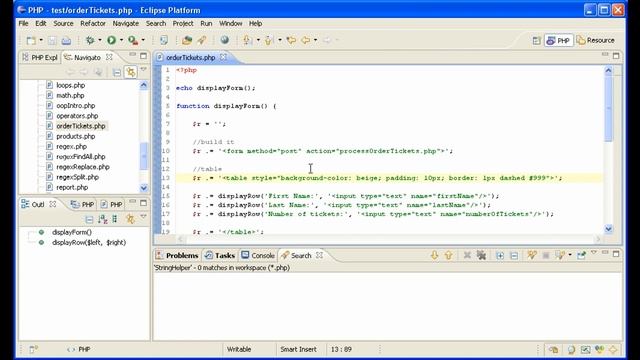The height and width of the screenshot is (360, 640).
Task: Click the Last Edit Location icon
Action: pyautogui.click(x=291, y=40)
